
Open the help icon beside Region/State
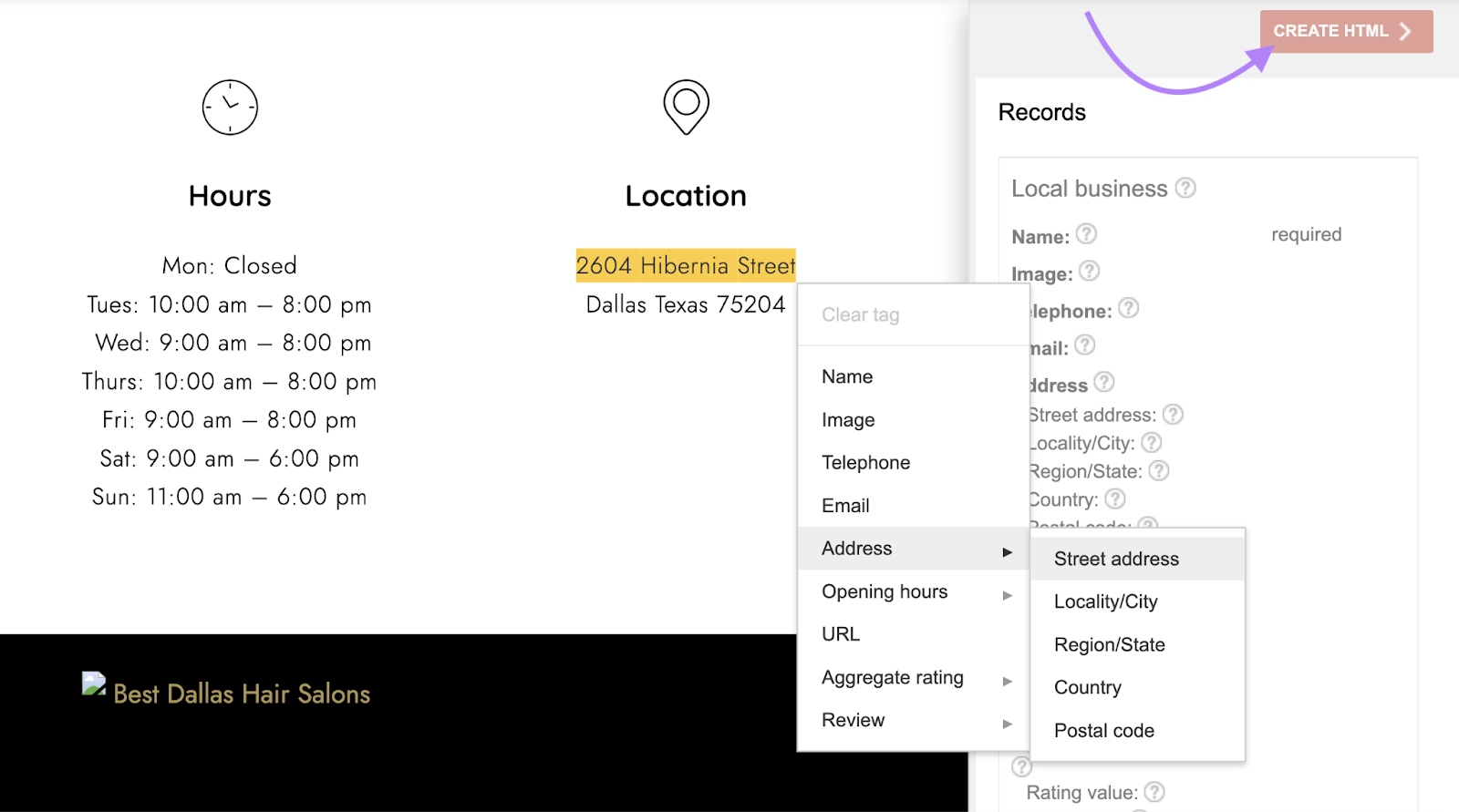point(1159,471)
